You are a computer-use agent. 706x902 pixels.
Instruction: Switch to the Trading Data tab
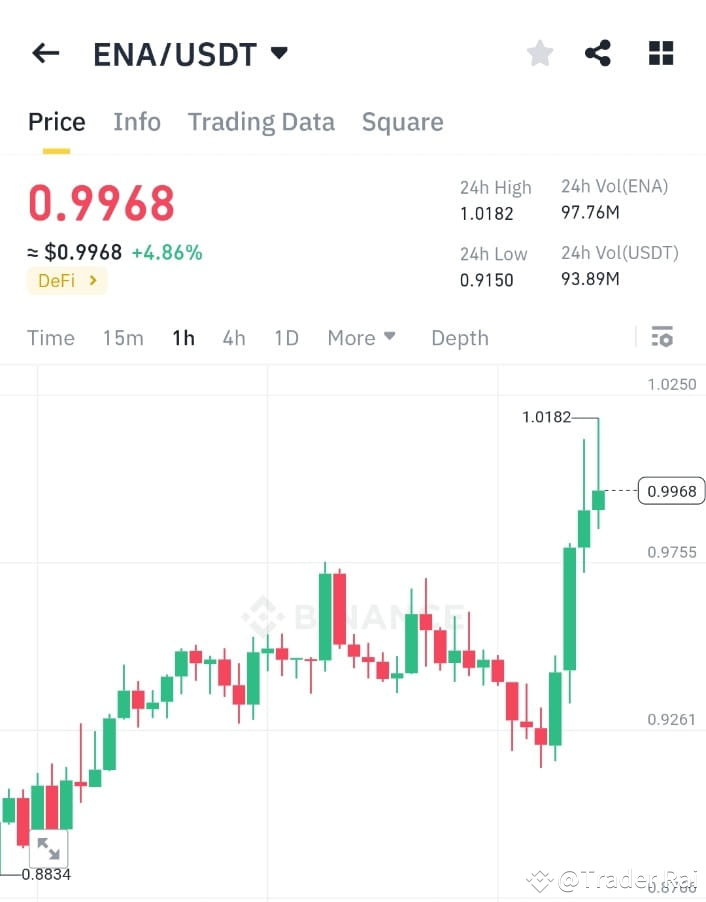[261, 121]
